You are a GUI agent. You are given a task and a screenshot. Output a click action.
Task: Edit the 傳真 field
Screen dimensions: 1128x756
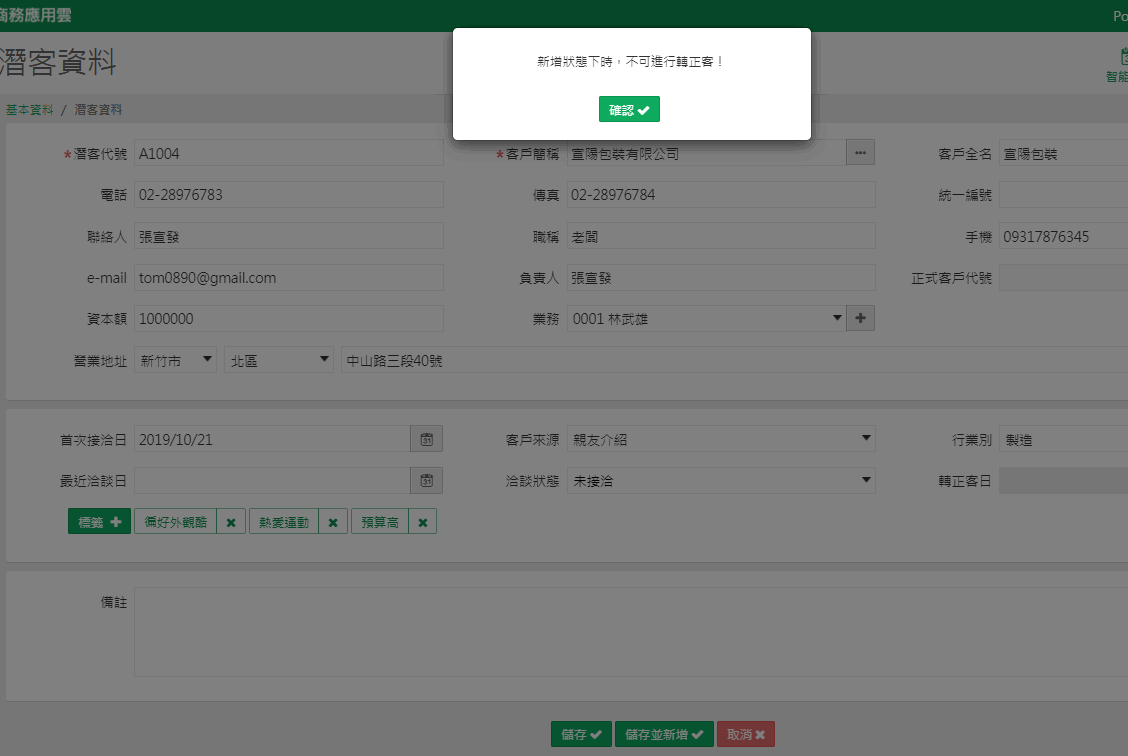[x=721, y=194]
